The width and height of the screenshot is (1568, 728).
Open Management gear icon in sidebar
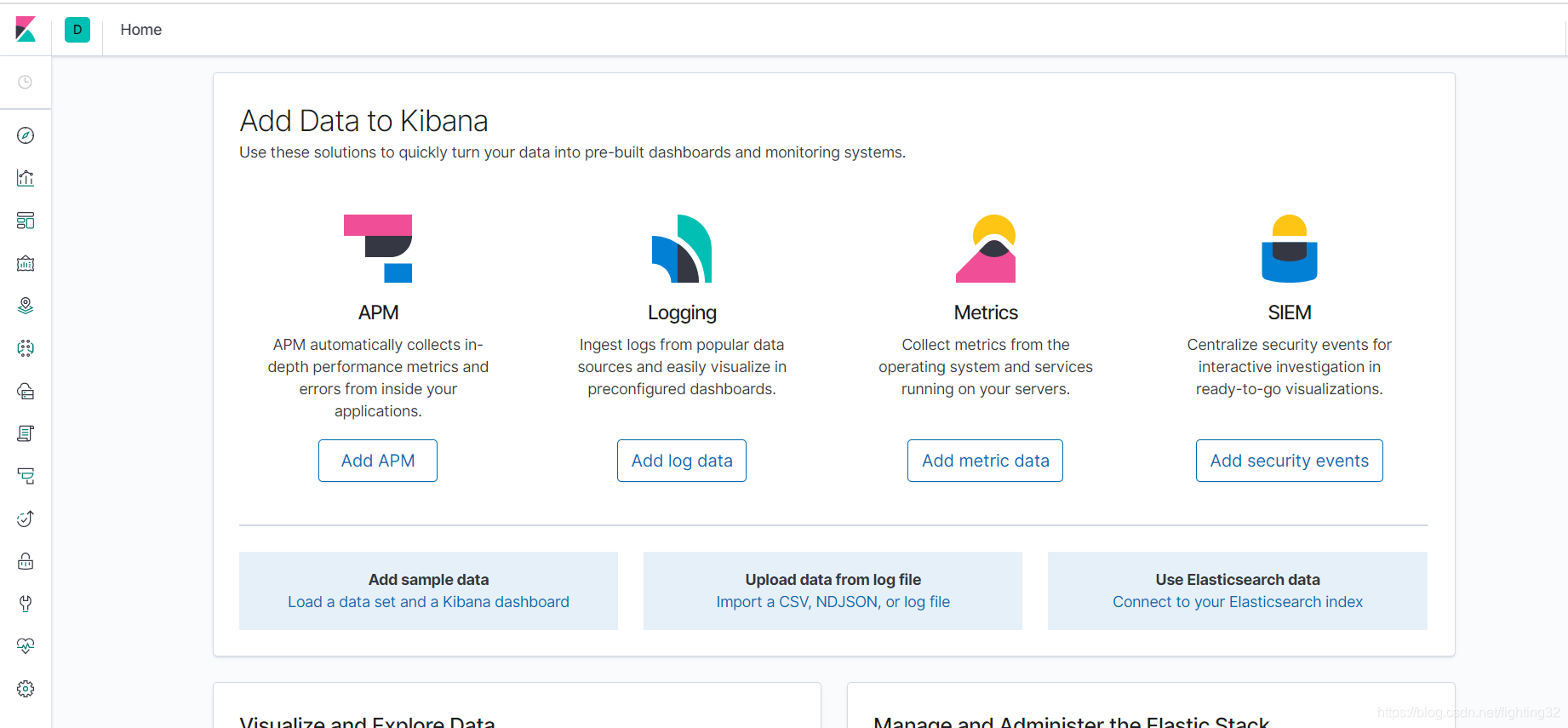pyautogui.click(x=26, y=689)
